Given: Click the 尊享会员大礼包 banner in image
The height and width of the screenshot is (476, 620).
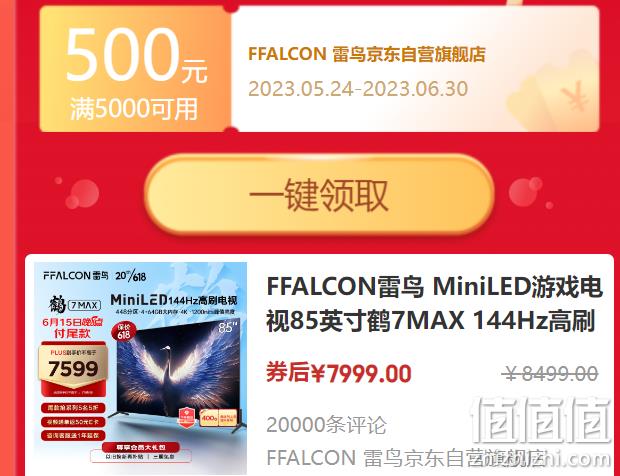Looking at the screenshot, I should [x=141, y=448].
